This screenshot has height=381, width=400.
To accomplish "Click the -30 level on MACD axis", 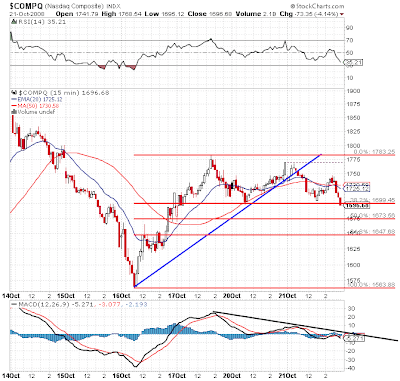I will 350,360.
